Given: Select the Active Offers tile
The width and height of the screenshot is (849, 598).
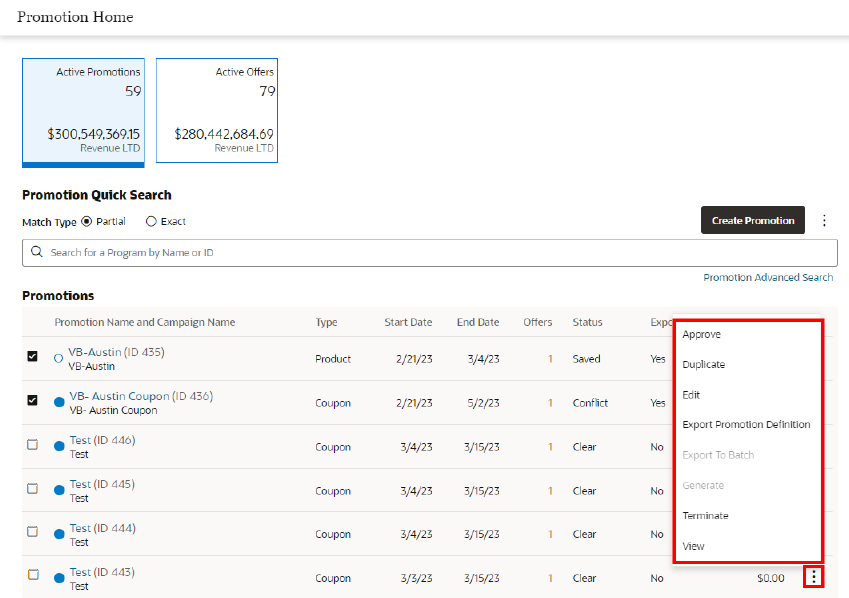Looking at the screenshot, I should tap(217, 110).
